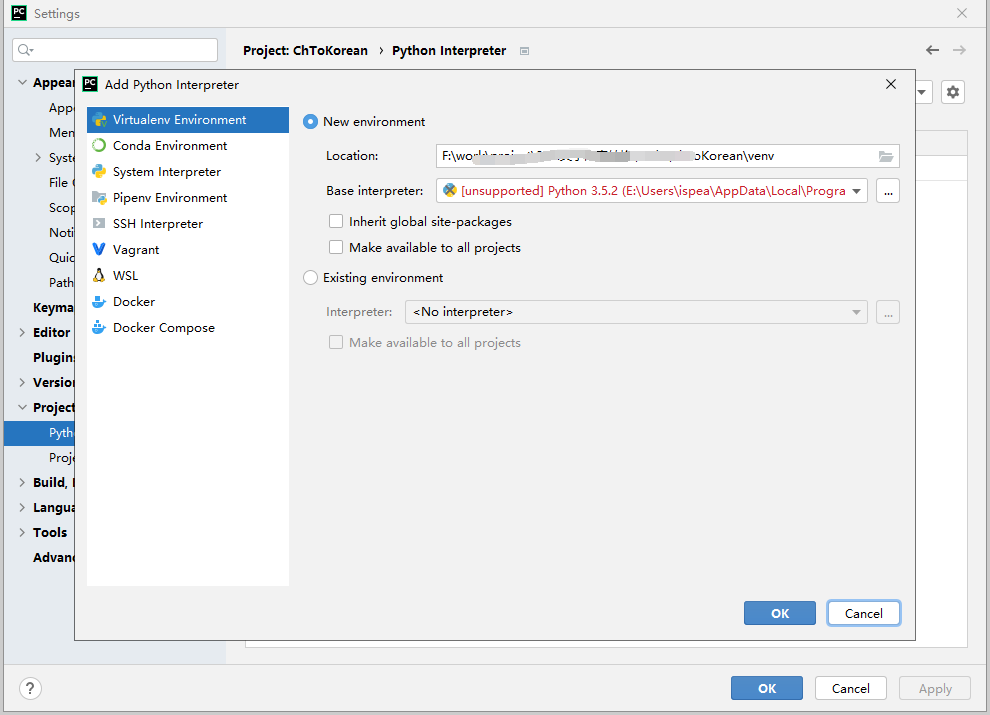990x715 pixels.
Task: Click Project: ChToKorean breadcrumb
Action: [306, 51]
